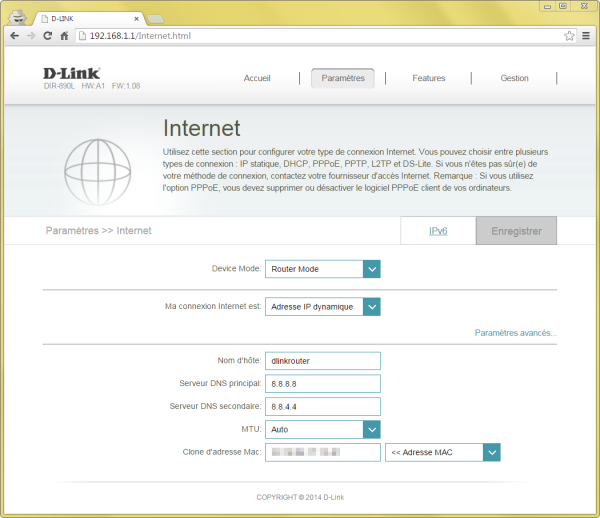Open the Adresse MAC selection dropdown

click(x=490, y=453)
